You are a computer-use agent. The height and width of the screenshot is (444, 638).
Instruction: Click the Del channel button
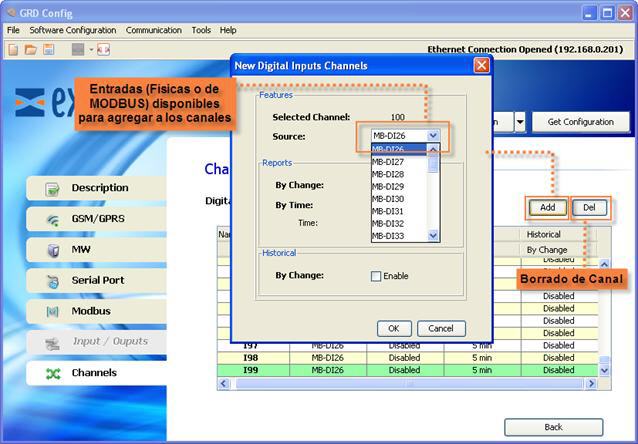tap(589, 207)
